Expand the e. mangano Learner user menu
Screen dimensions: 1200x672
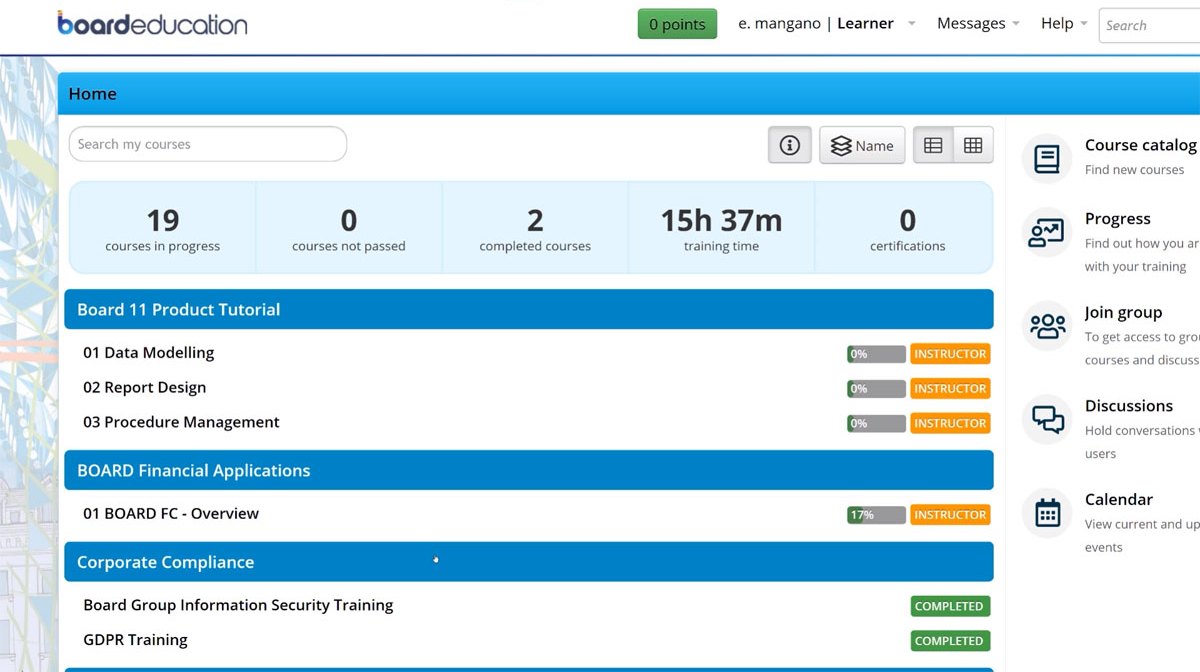[x=826, y=24]
